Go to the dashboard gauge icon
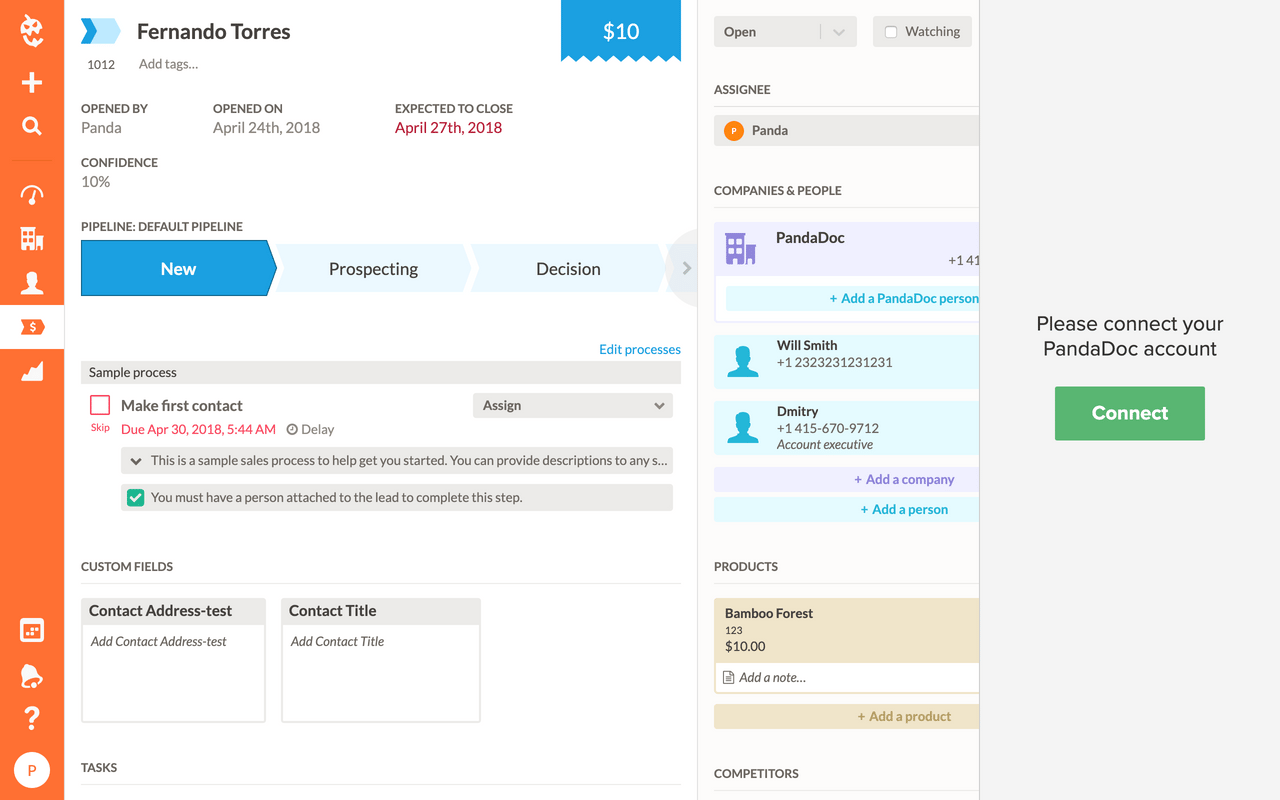1280x800 pixels. point(32,194)
